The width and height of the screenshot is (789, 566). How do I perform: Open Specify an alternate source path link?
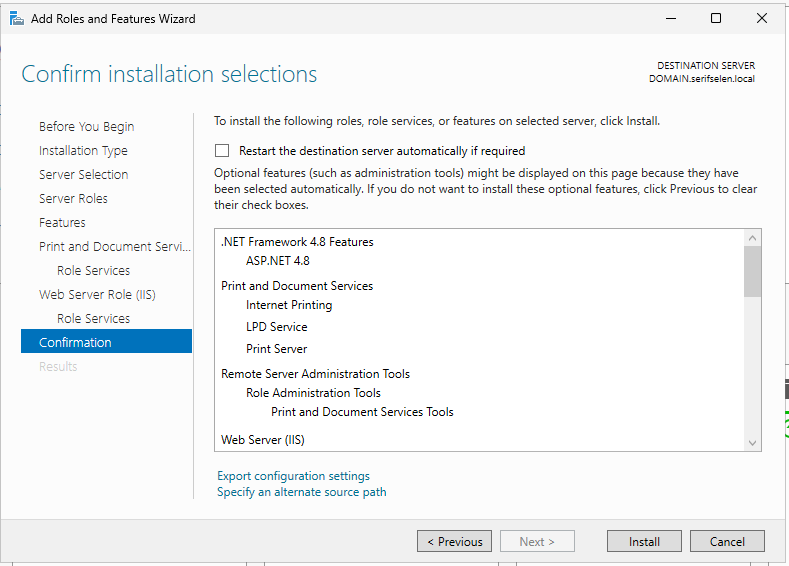pos(301,492)
